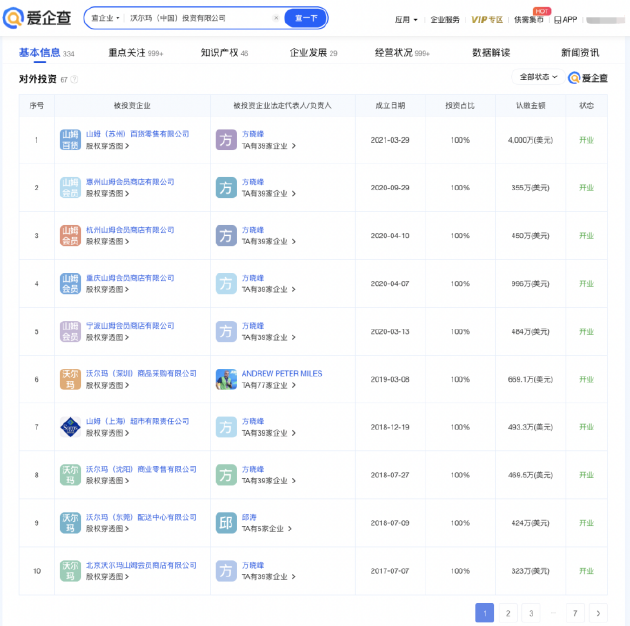The image size is (630, 626).
Task: Click the logo for 杭州山姆会员商店
Action: 70,235
